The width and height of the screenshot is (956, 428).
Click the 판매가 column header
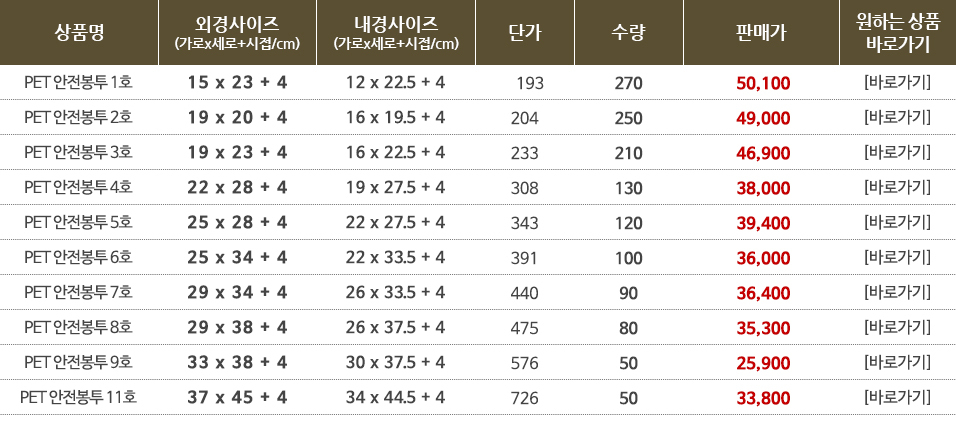tap(761, 32)
